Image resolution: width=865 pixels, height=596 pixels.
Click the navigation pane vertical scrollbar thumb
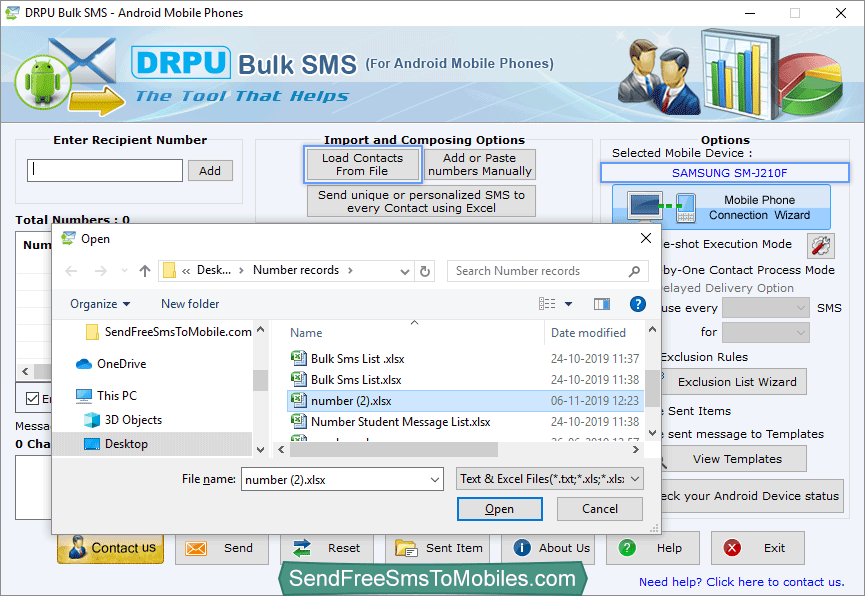[260, 380]
